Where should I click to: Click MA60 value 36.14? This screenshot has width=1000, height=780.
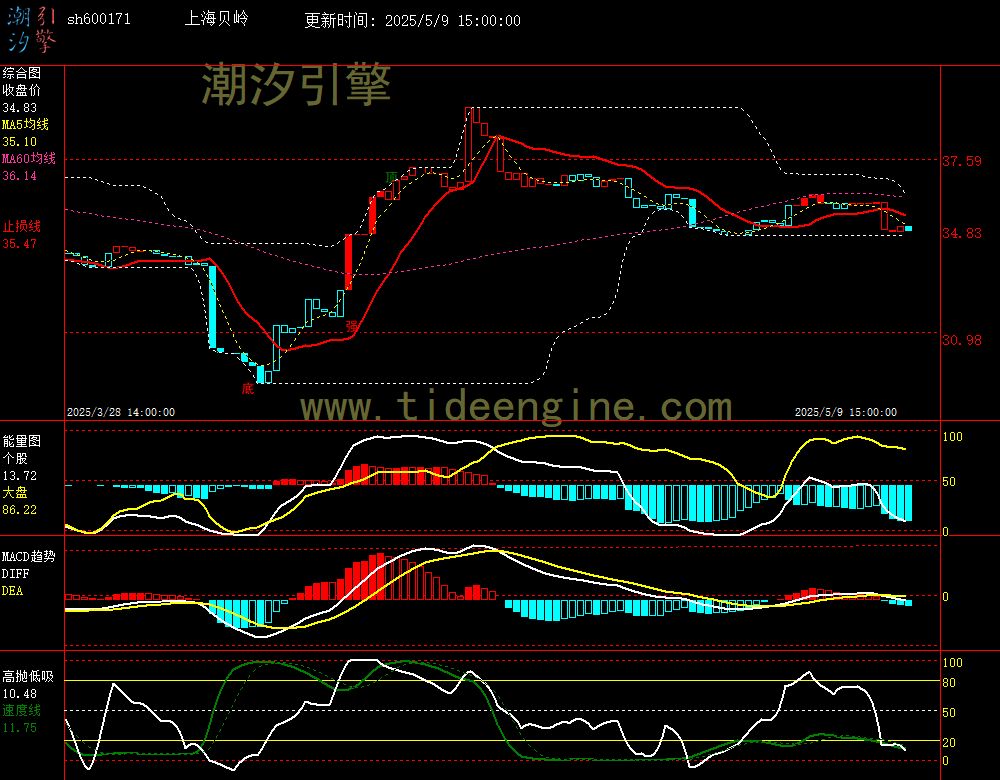(20, 175)
